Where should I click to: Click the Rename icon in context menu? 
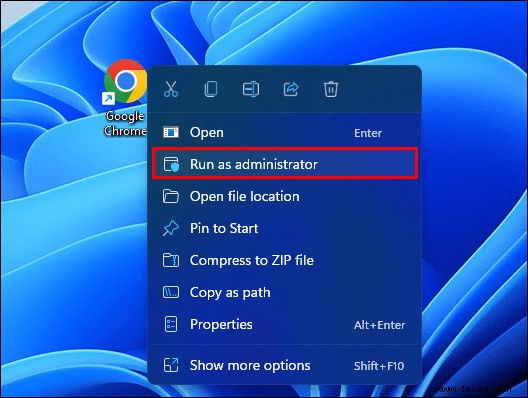(x=251, y=89)
